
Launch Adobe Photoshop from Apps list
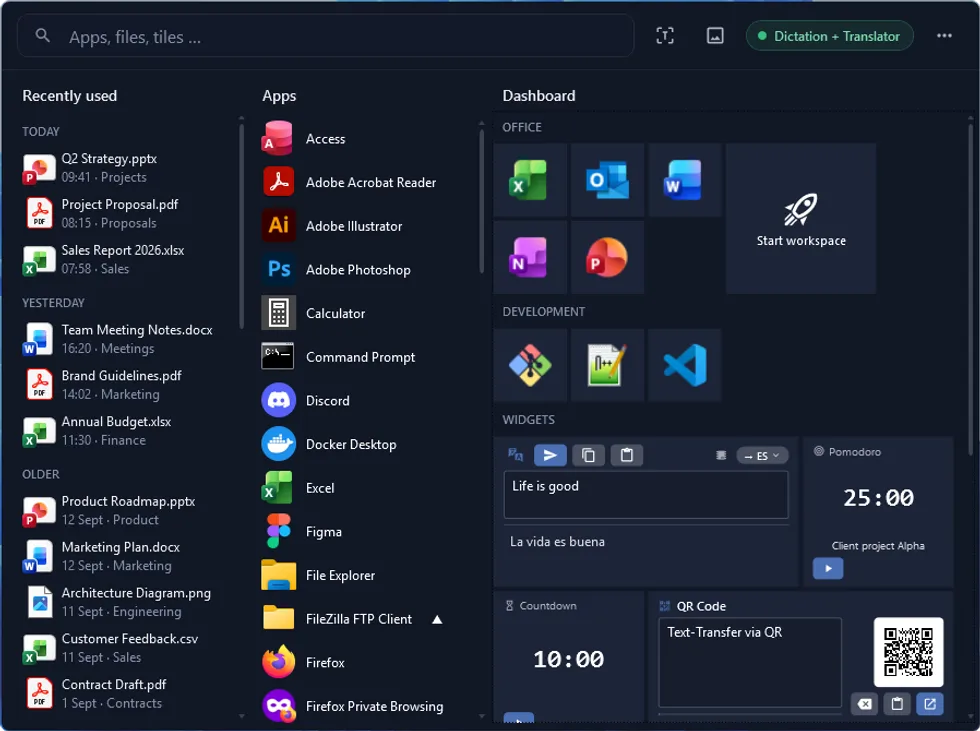click(x=369, y=270)
